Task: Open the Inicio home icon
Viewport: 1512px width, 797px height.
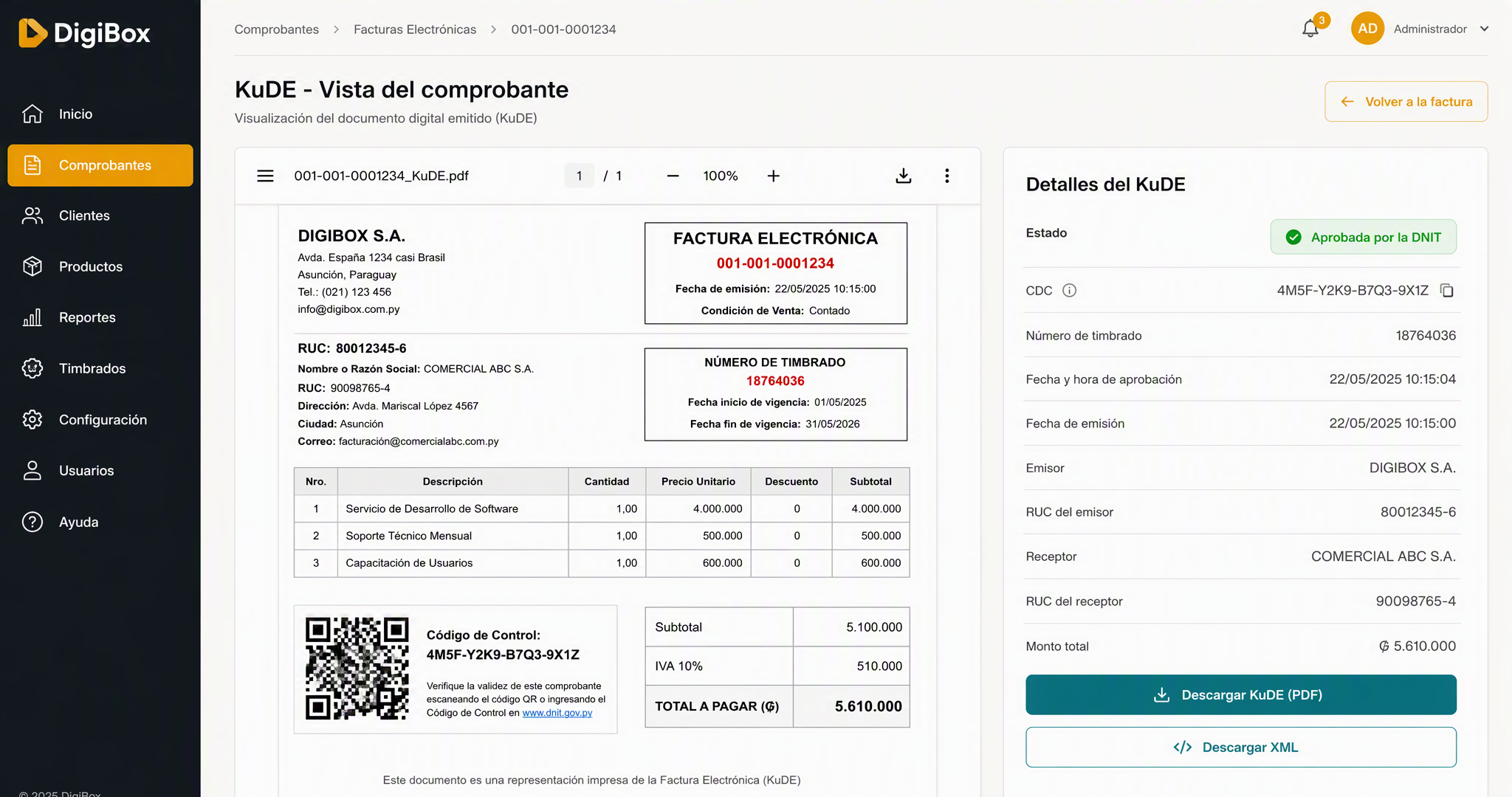Action: click(32, 114)
